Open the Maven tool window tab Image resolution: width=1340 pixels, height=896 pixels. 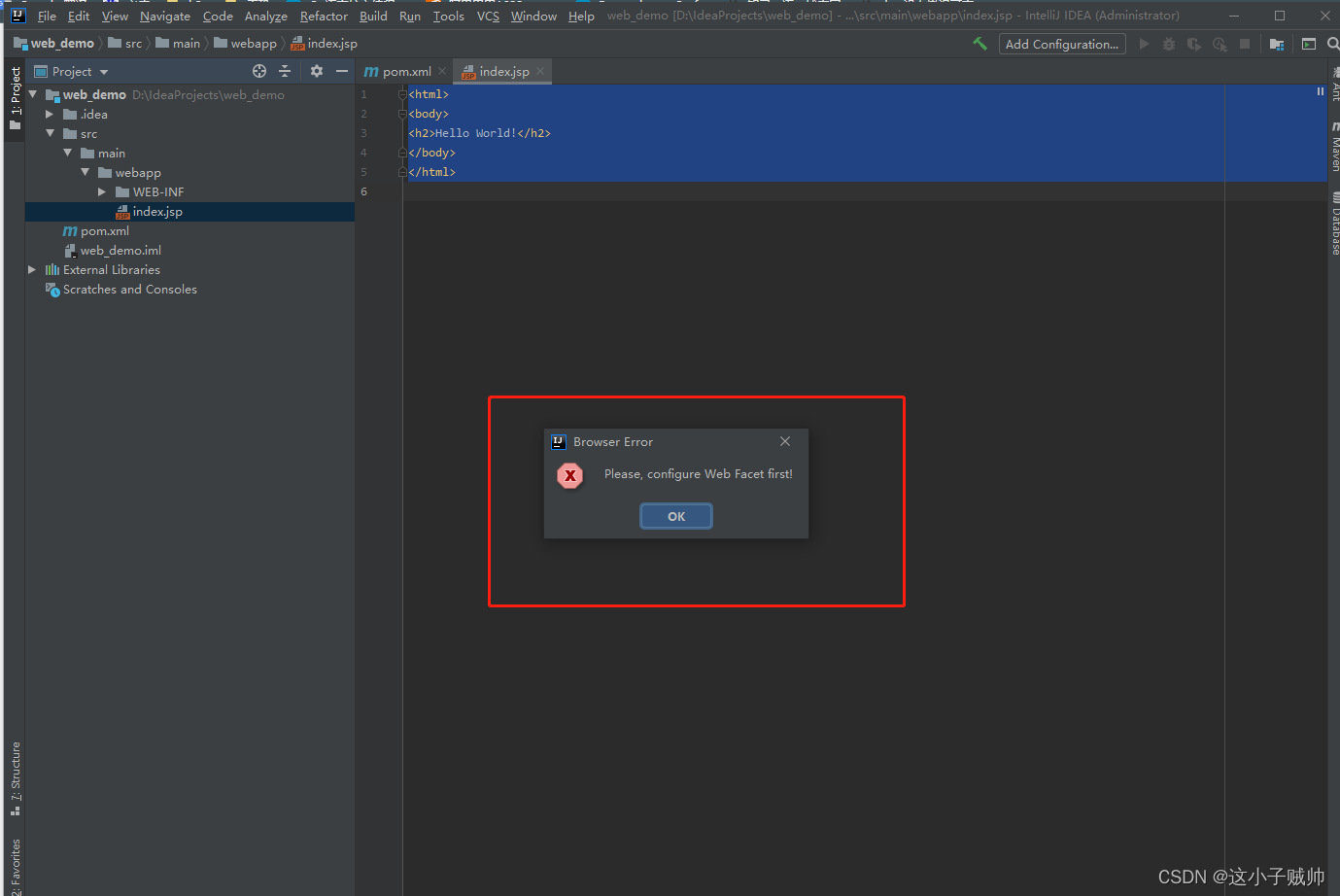[x=1334, y=147]
